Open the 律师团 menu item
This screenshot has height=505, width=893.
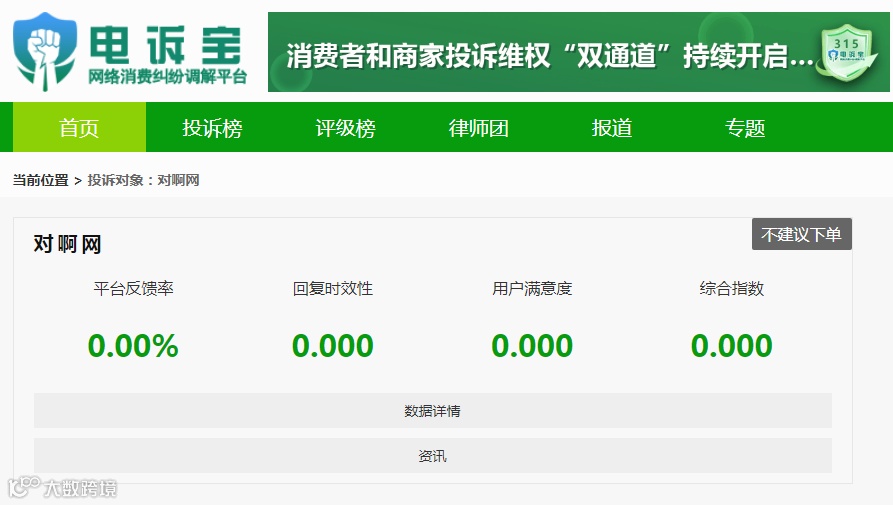tap(478, 128)
